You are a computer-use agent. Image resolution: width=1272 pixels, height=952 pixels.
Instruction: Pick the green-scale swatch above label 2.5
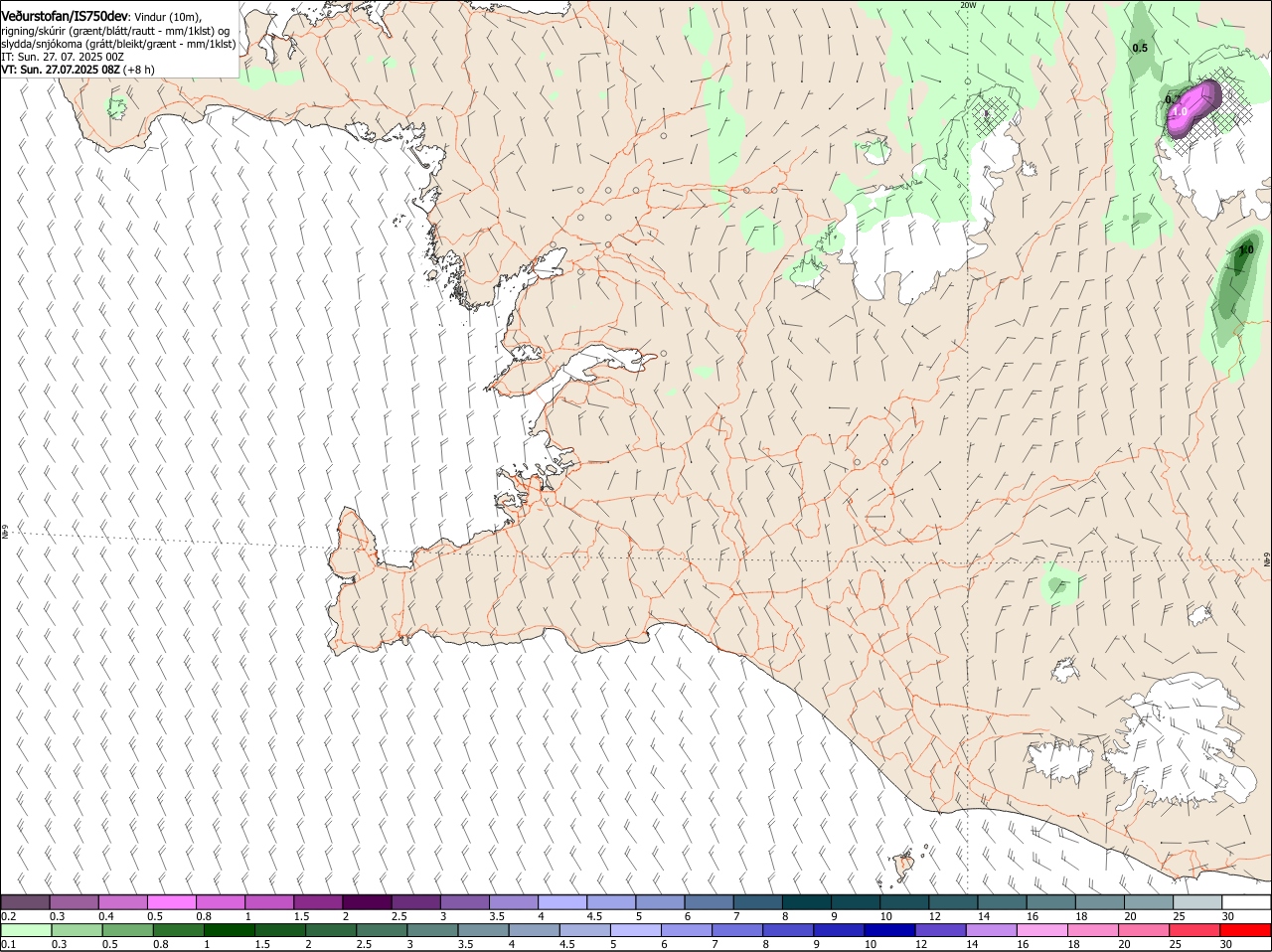click(x=382, y=930)
